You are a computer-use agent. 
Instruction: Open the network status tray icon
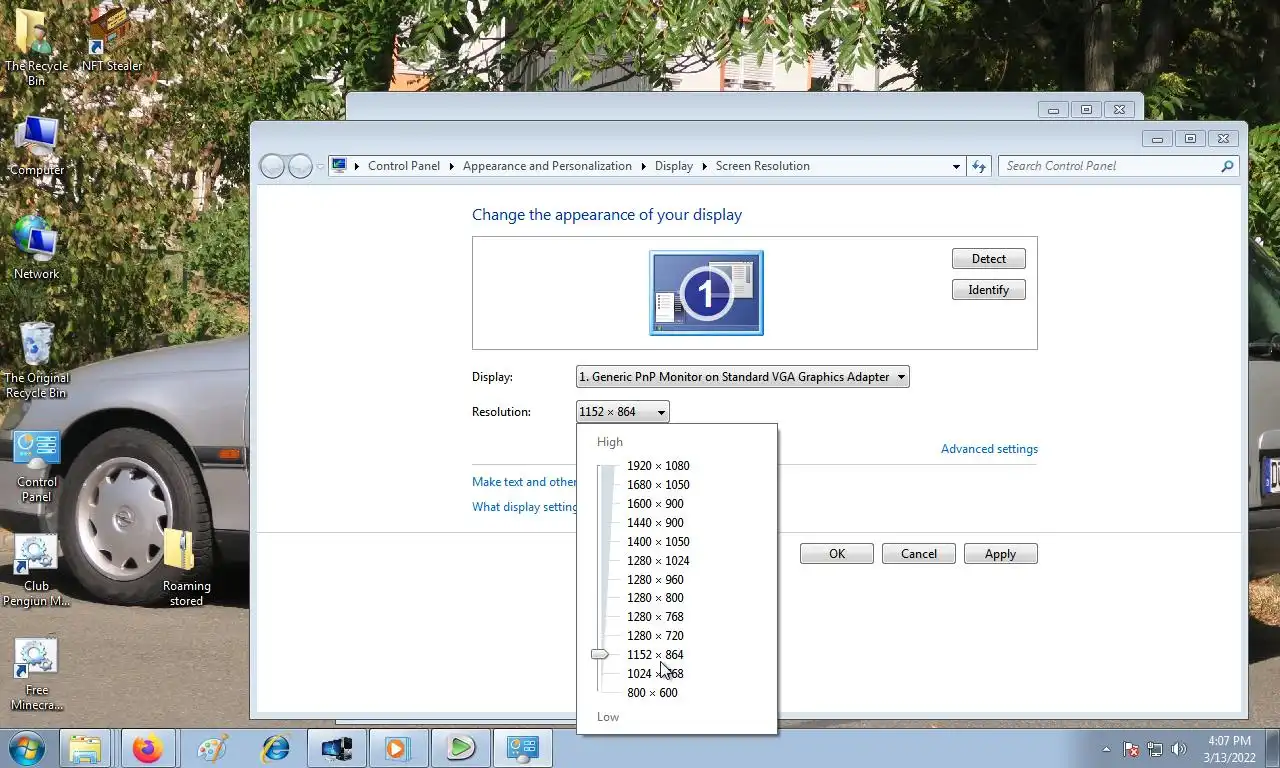pos(1155,749)
